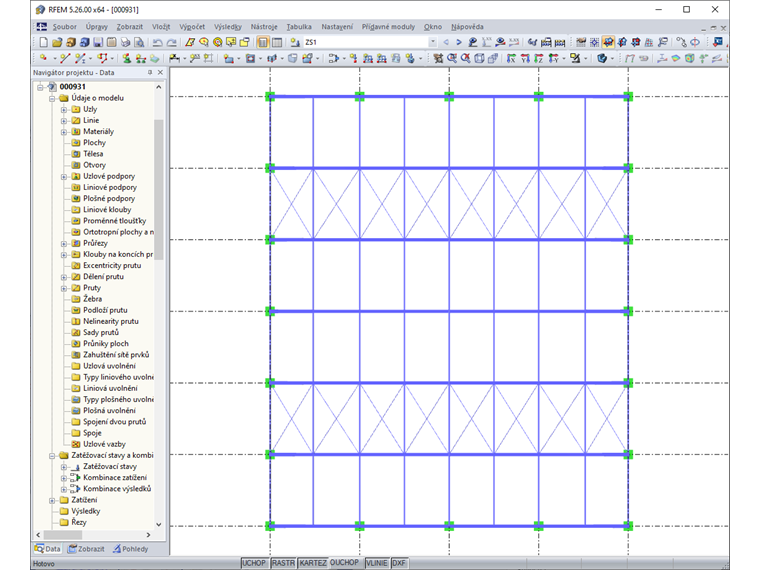760x570 pixels.
Task: Open the Výsledky menu
Action: [x=228, y=27]
